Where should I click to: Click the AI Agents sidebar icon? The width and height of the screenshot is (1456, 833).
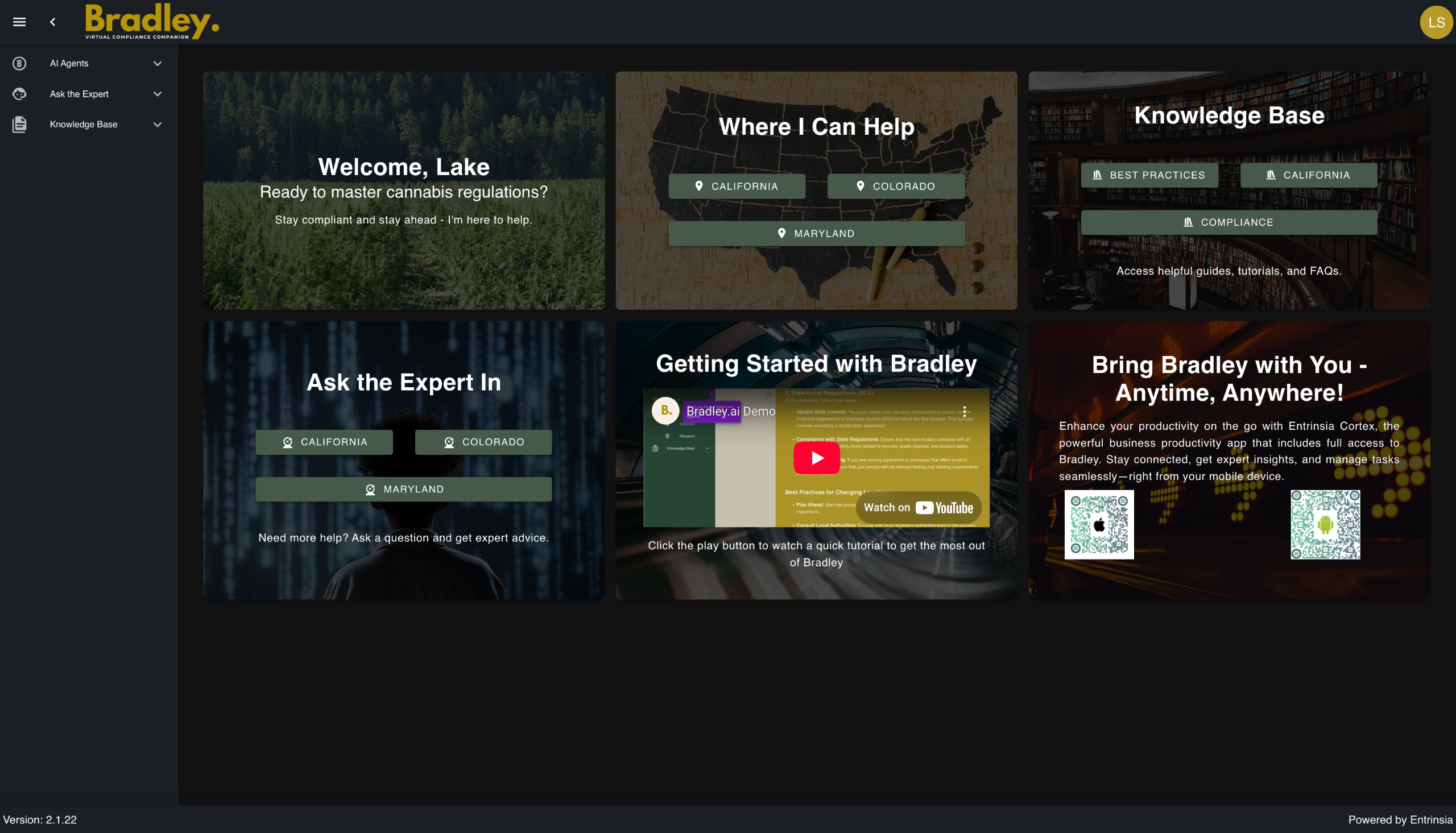click(19, 64)
